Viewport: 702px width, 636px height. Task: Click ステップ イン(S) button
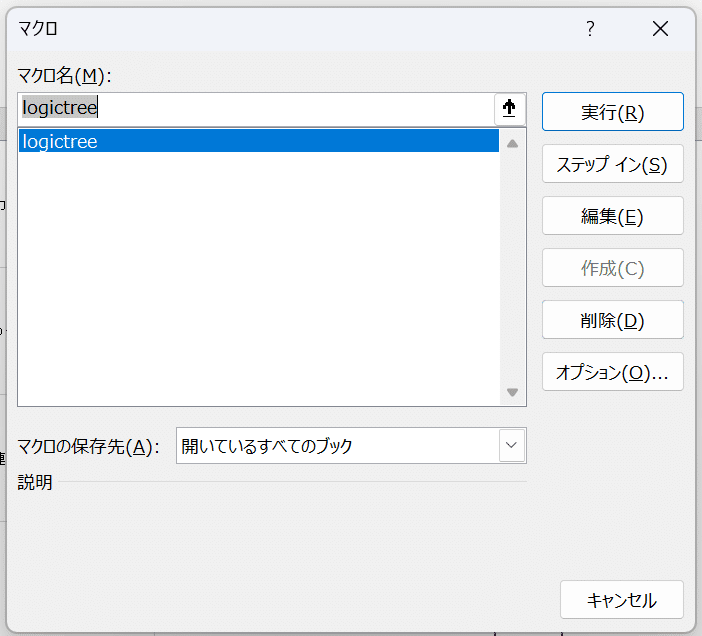coord(612,164)
